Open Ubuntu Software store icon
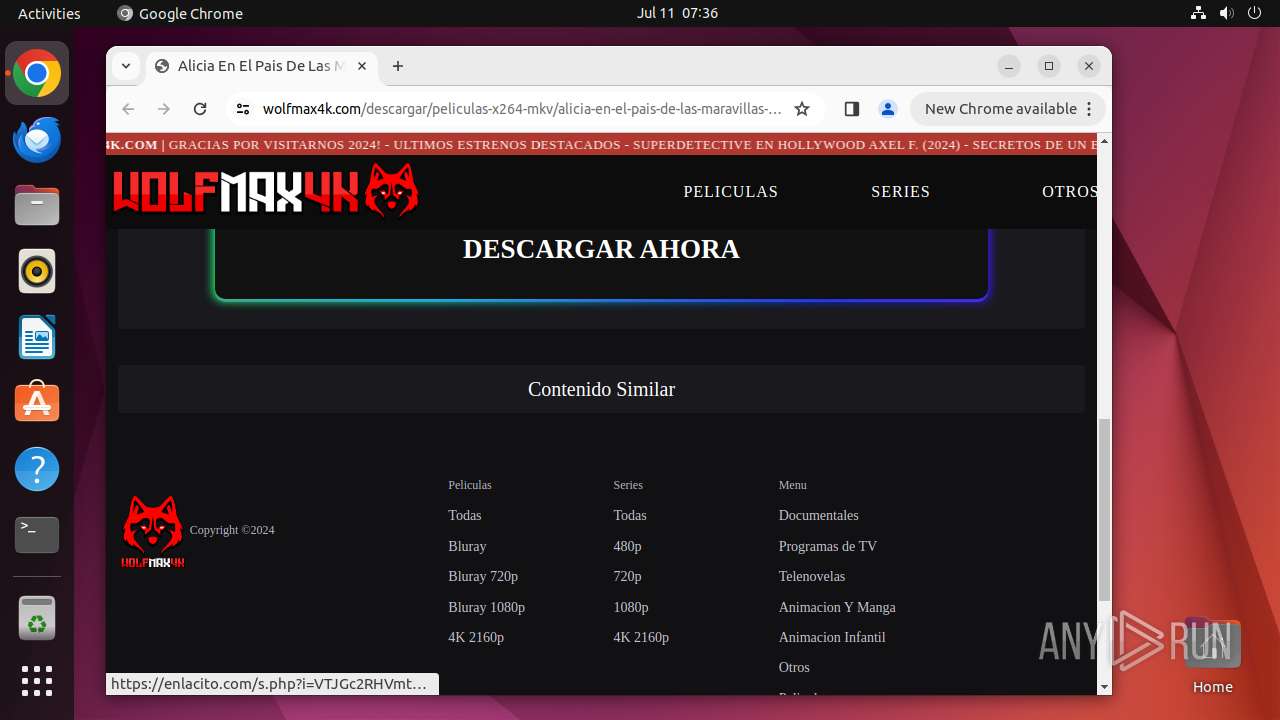 (37, 403)
